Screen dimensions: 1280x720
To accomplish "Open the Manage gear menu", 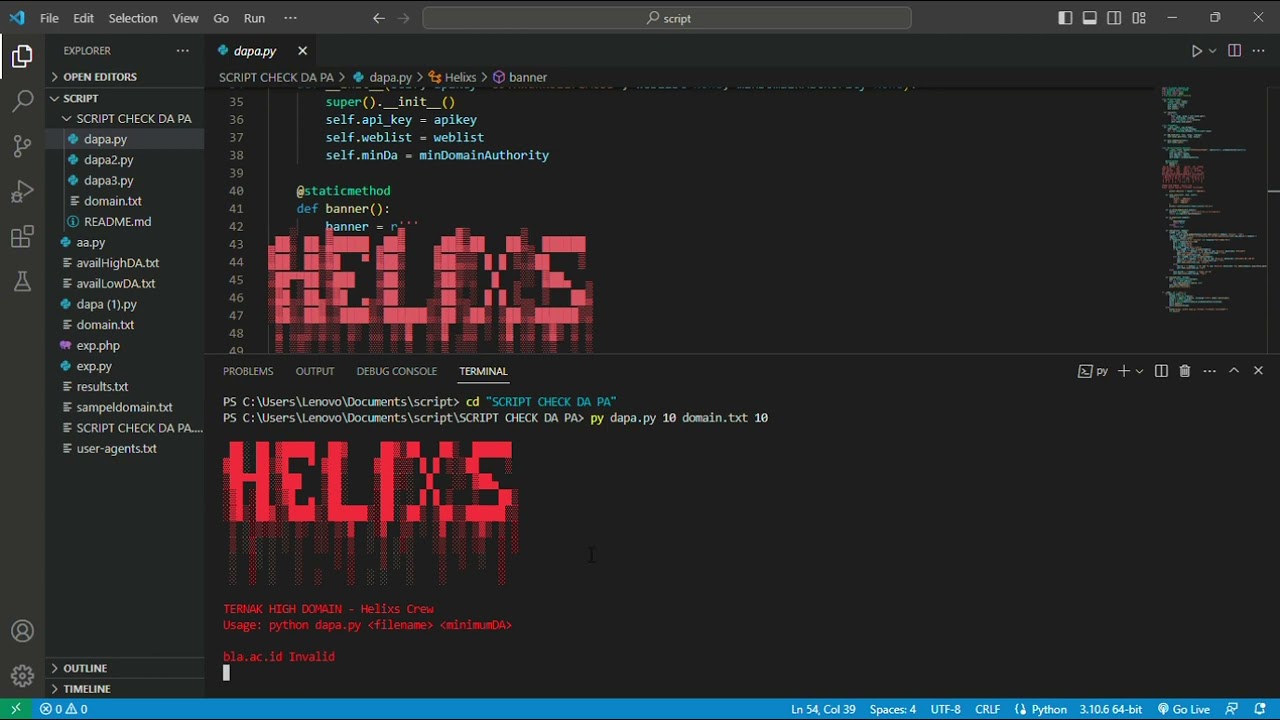I will pos(22,676).
